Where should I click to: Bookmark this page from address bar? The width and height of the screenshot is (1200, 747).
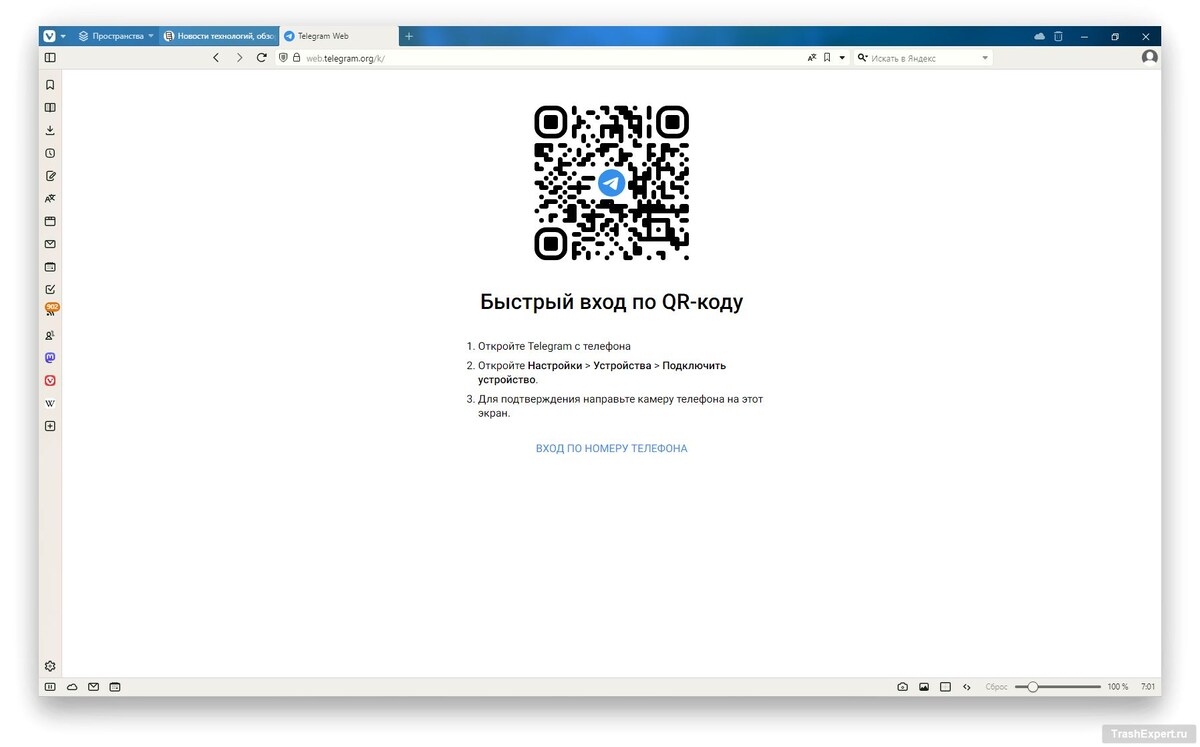coord(827,58)
